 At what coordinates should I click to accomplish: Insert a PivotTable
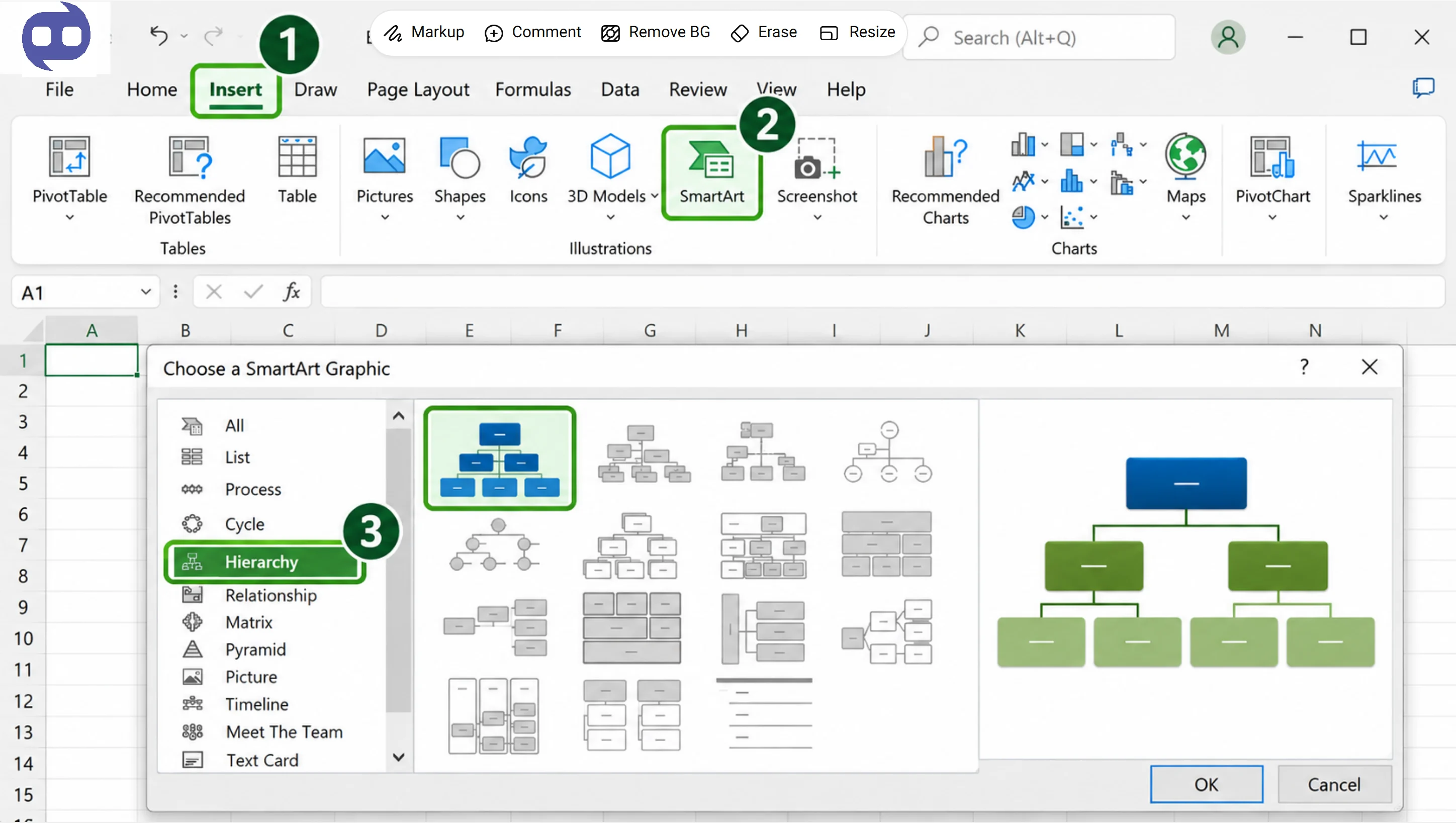(69, 176)
